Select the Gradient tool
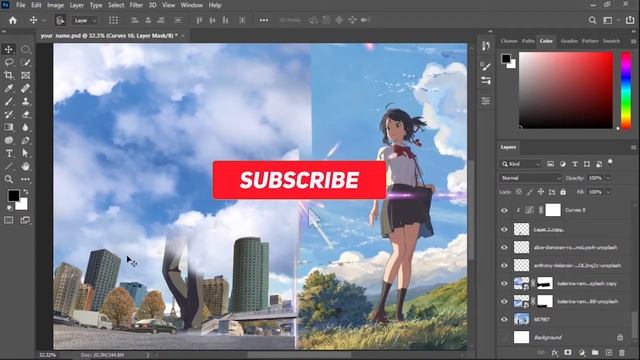The width and height of the screenshot is (640, 360). coord(9,127)
